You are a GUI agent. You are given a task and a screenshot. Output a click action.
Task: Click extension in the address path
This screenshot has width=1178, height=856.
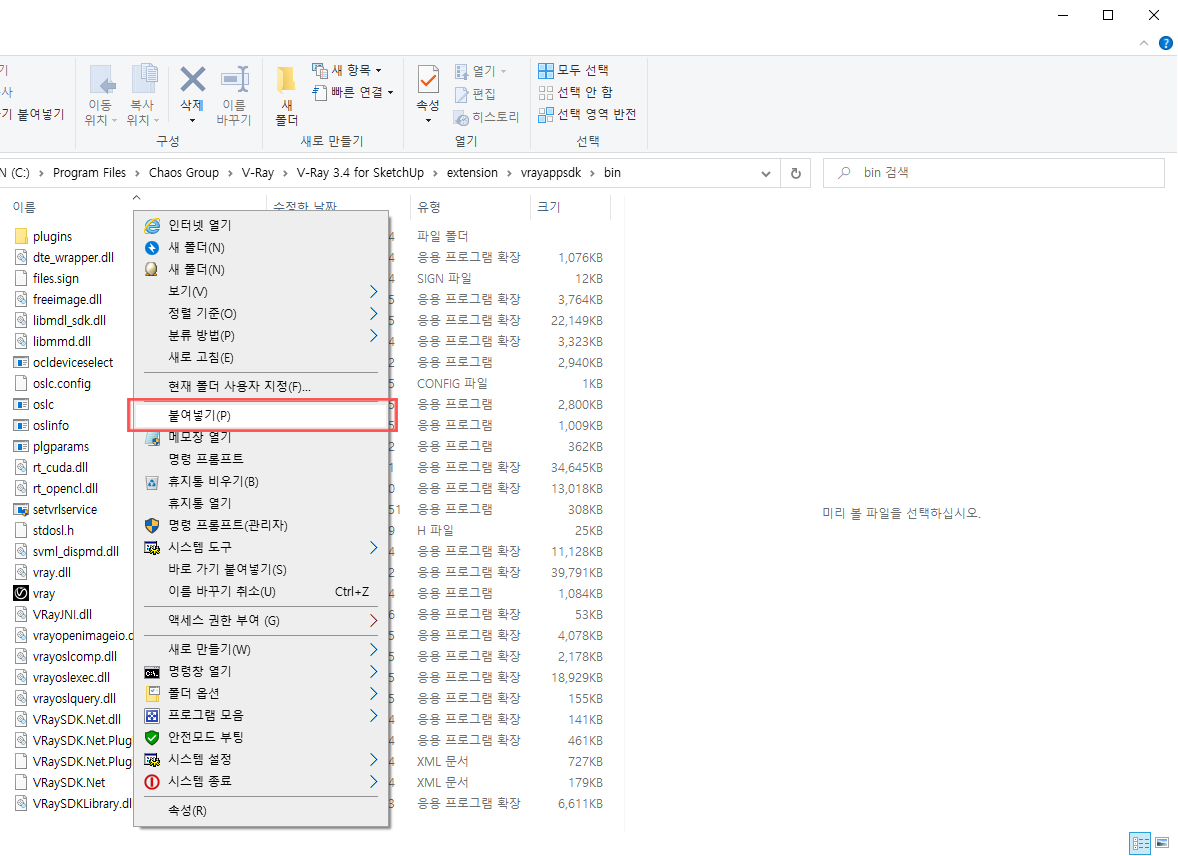point(472,173)
